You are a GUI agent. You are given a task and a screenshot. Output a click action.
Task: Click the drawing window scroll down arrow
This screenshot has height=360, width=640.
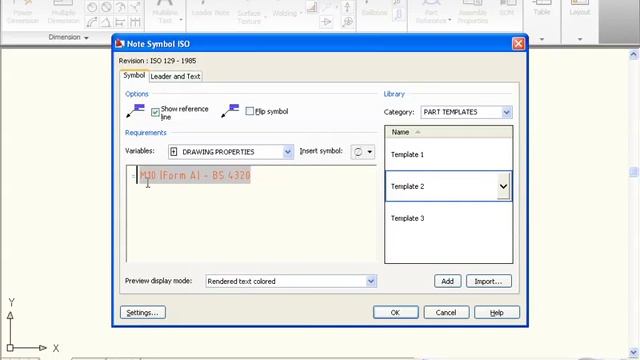pos(633,352)
